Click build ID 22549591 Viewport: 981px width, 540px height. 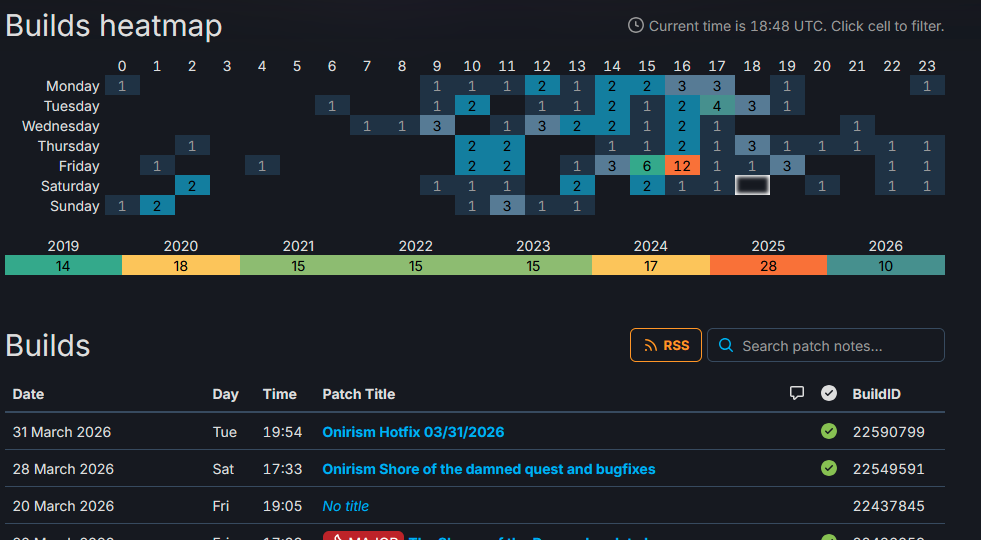pos(888,469)
